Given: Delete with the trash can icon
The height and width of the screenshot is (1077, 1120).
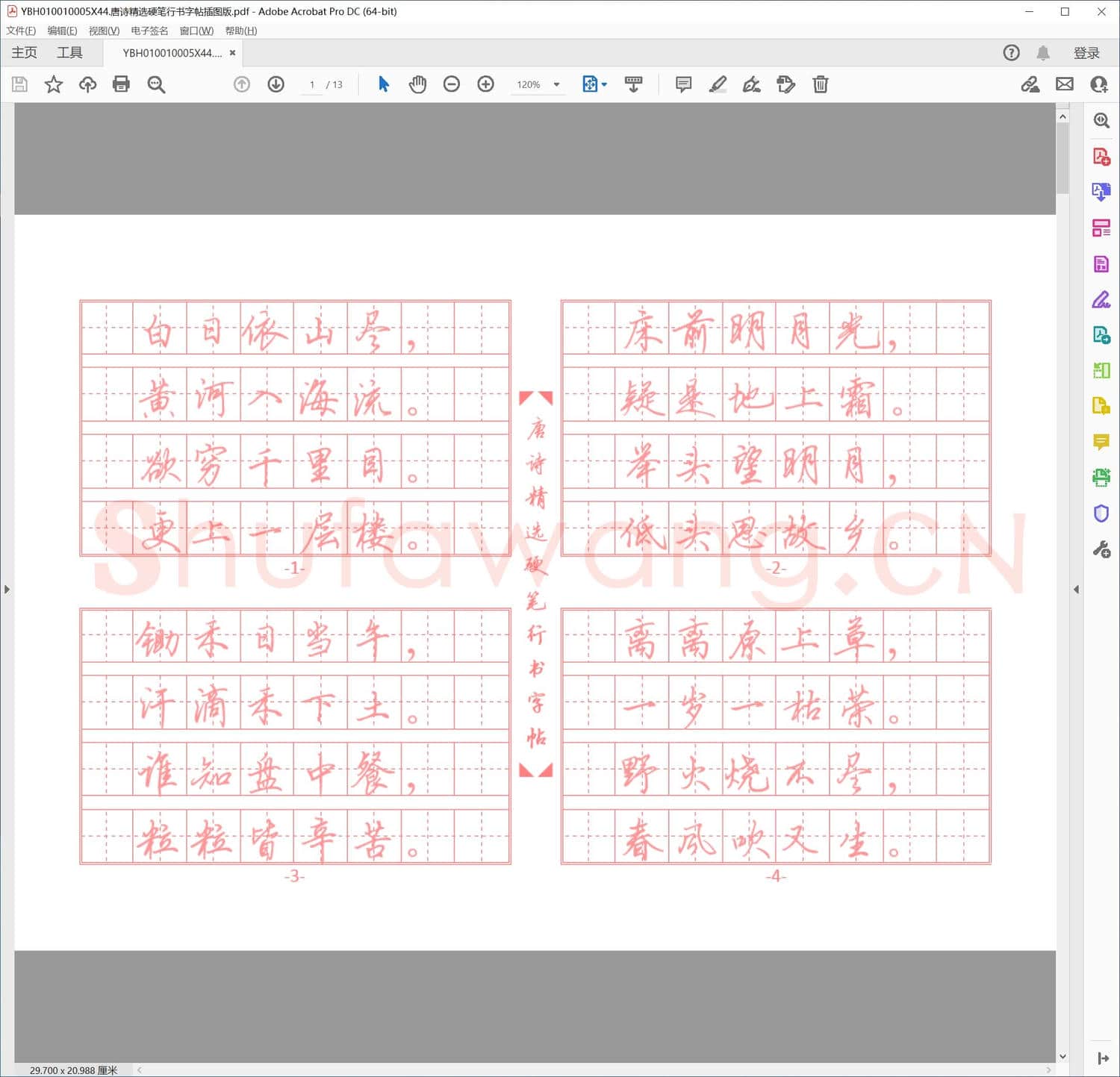Looking at the screenshot, I should click(x=821, y=84).
